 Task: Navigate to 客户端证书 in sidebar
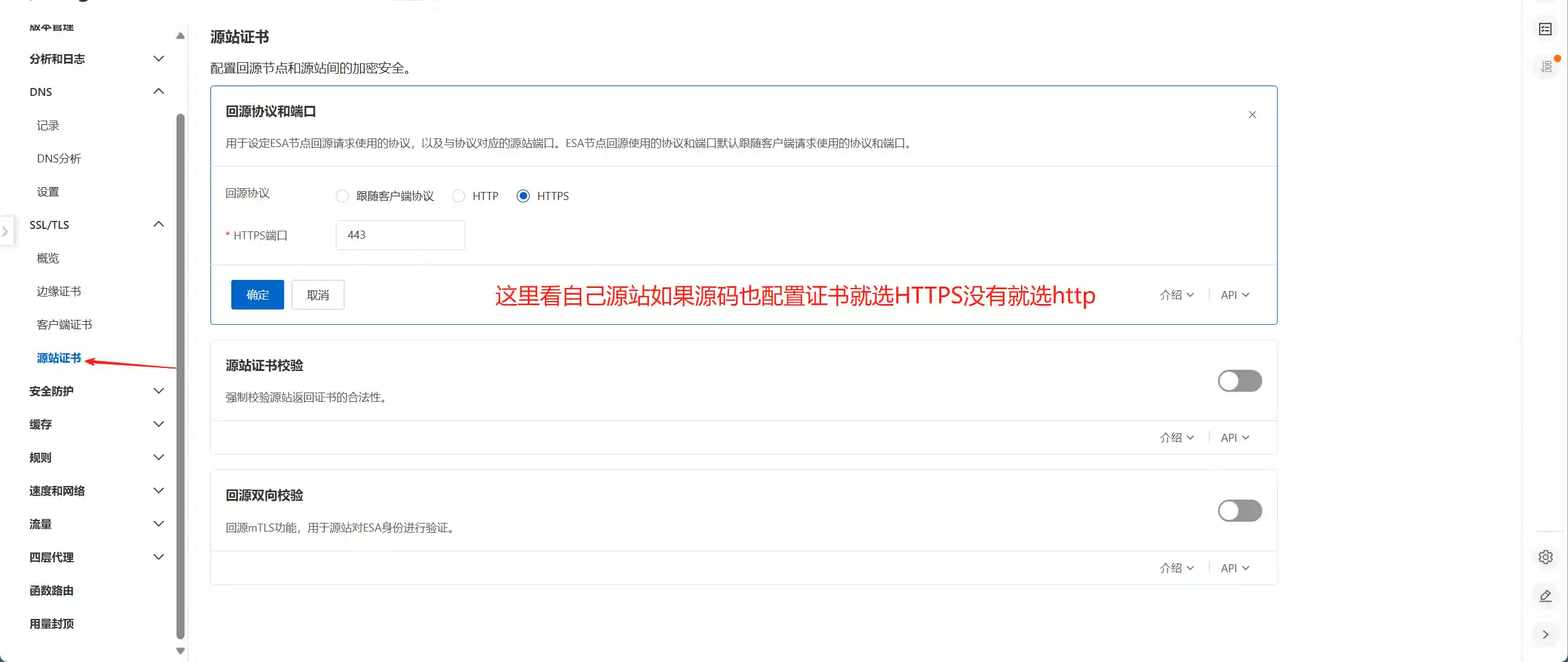[65, 324]
